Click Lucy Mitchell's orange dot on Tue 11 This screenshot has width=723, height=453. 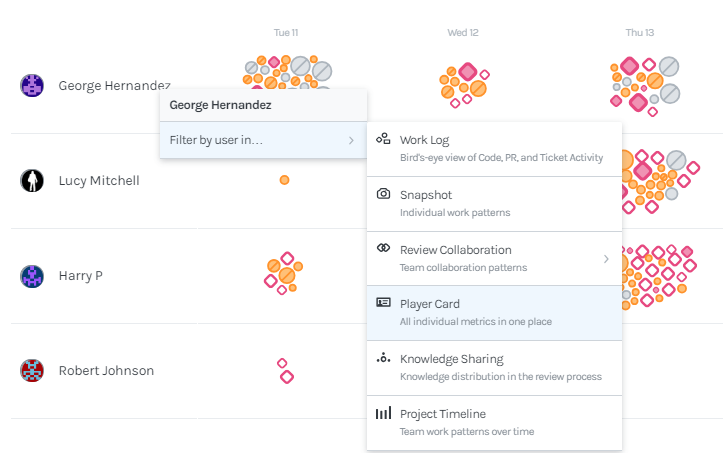pos(284,180)
